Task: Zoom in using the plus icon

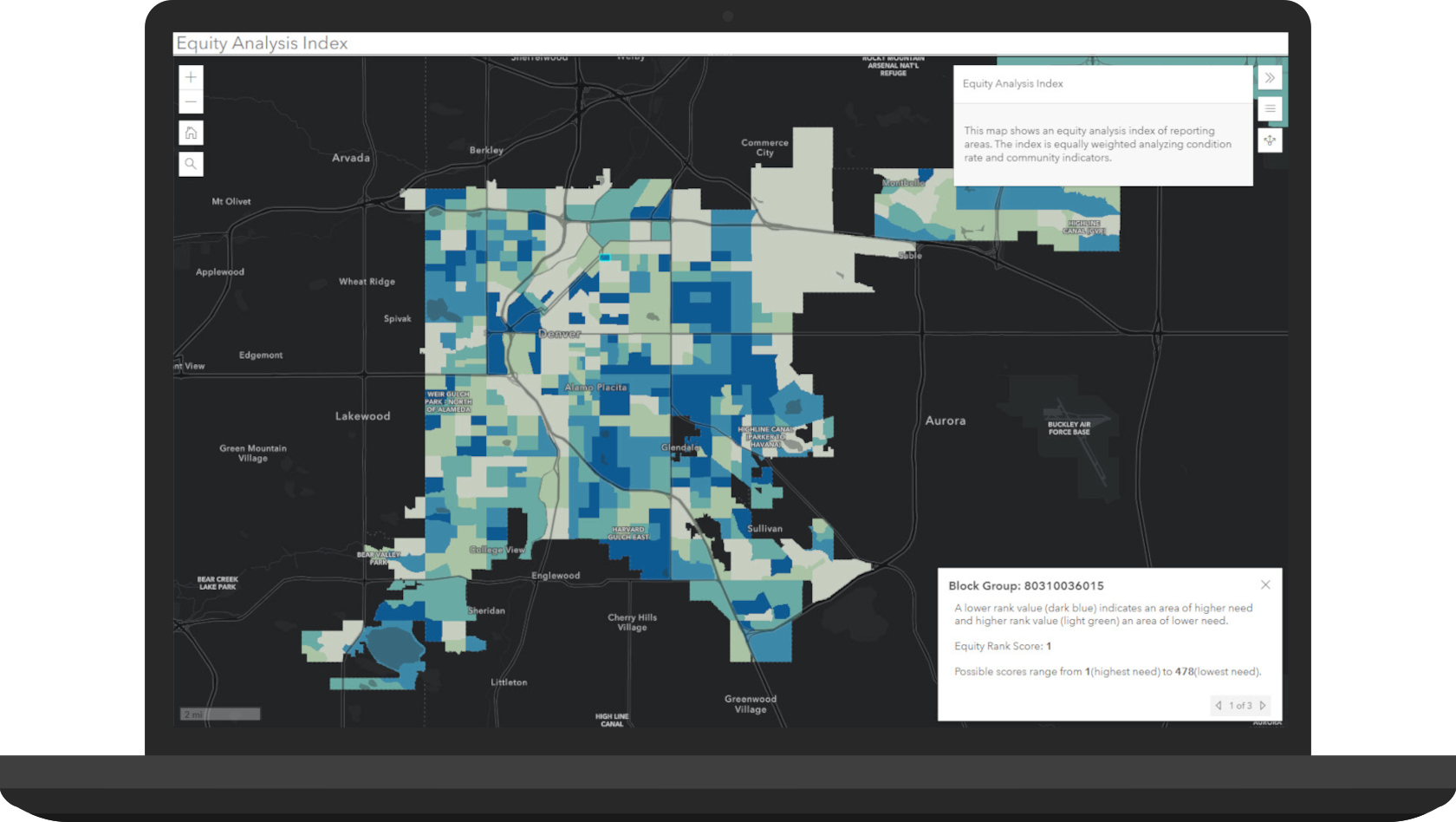Action: coord(190,77)
